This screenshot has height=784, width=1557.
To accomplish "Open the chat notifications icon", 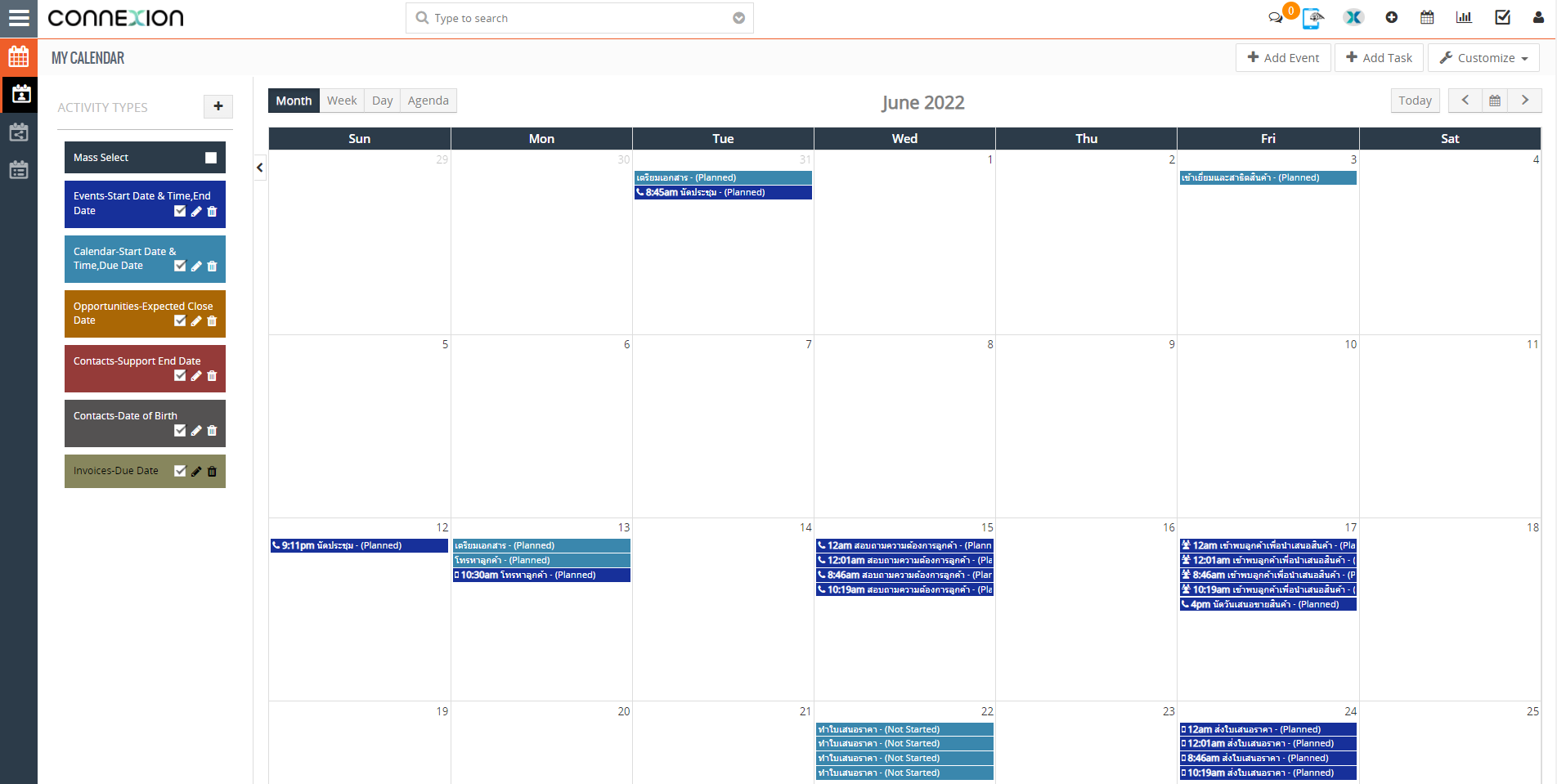I will (1275, 18).
